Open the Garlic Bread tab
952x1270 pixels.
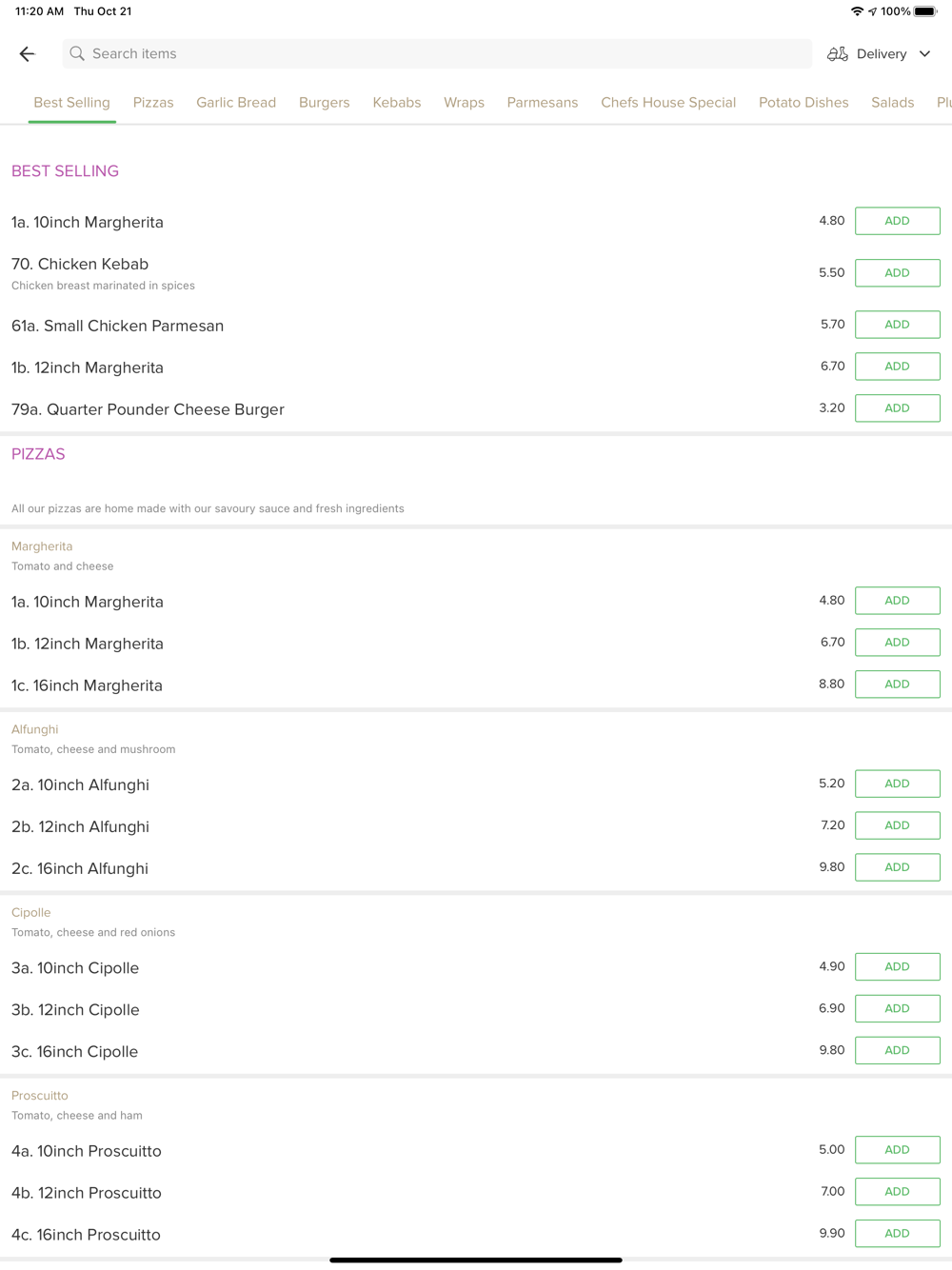(236, 103)
